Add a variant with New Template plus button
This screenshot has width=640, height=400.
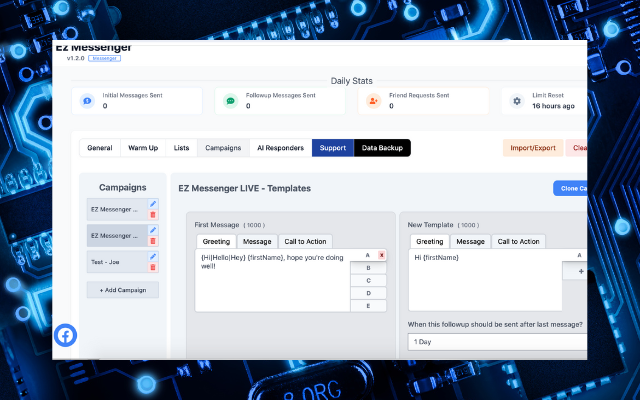pyautogui.click(x=581, y=271)
